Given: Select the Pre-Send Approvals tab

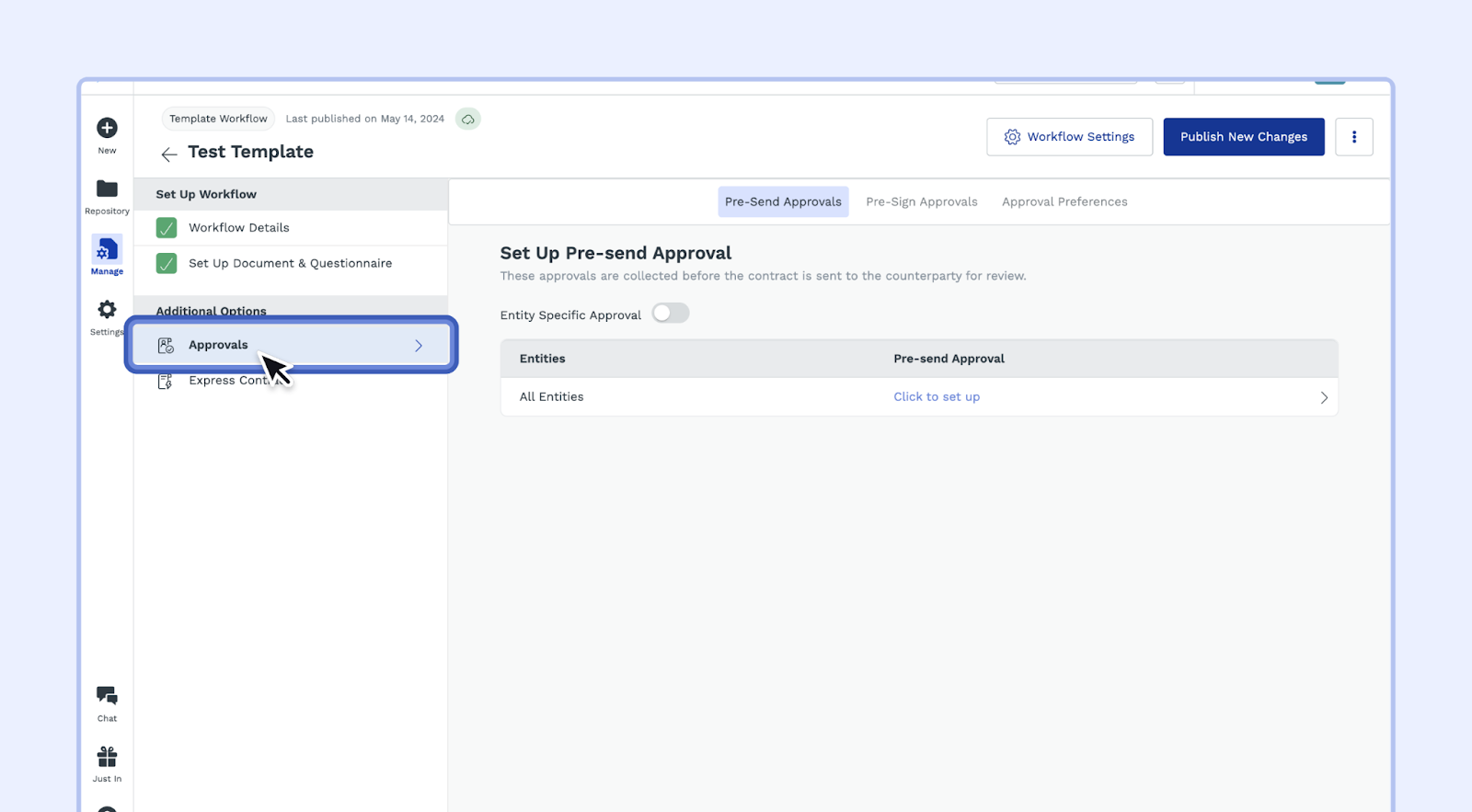Looking at the screenshot, I should pyautogui.click(x=783, y=202).
